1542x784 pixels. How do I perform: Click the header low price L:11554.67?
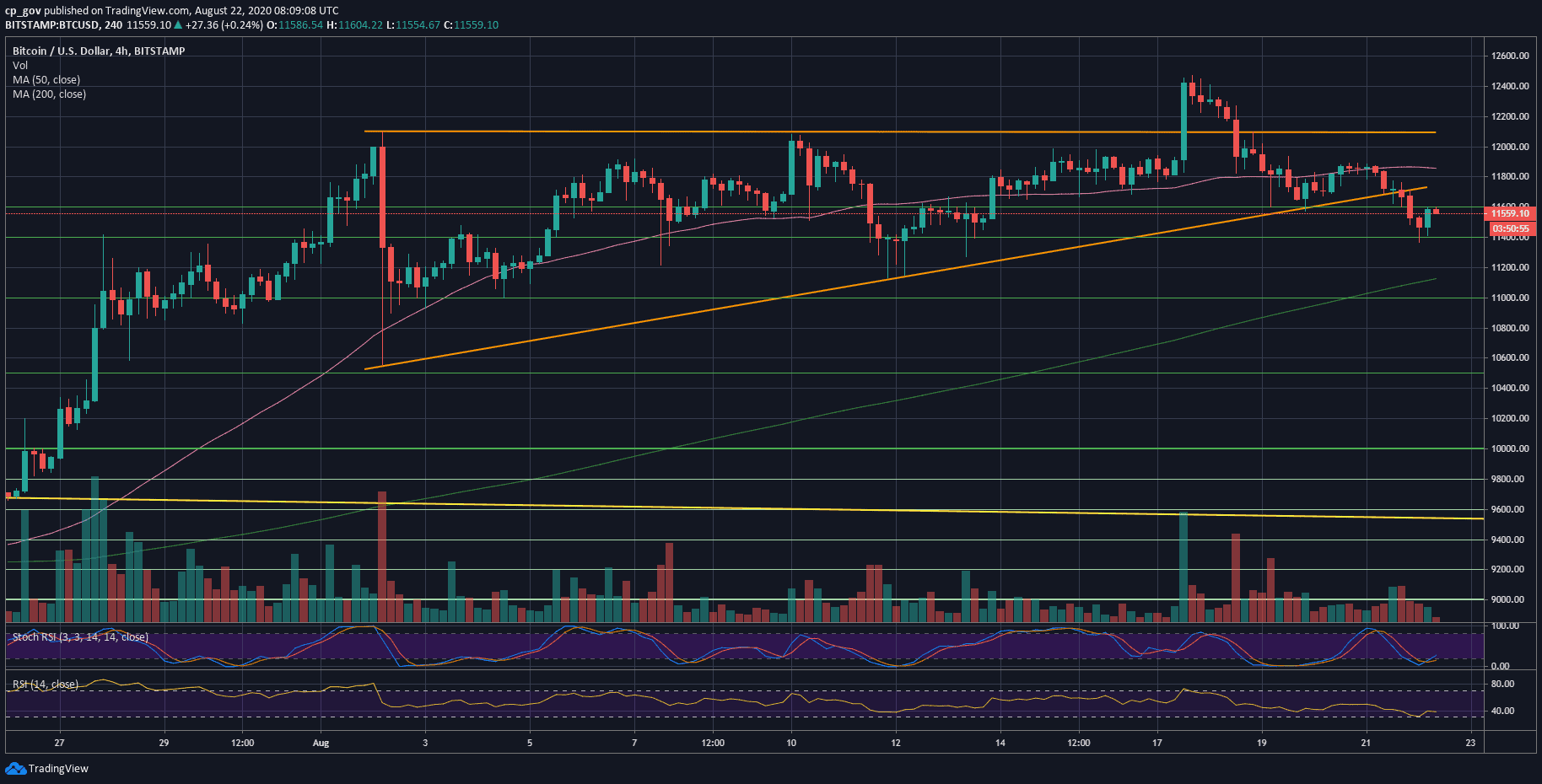click(413, 24)
